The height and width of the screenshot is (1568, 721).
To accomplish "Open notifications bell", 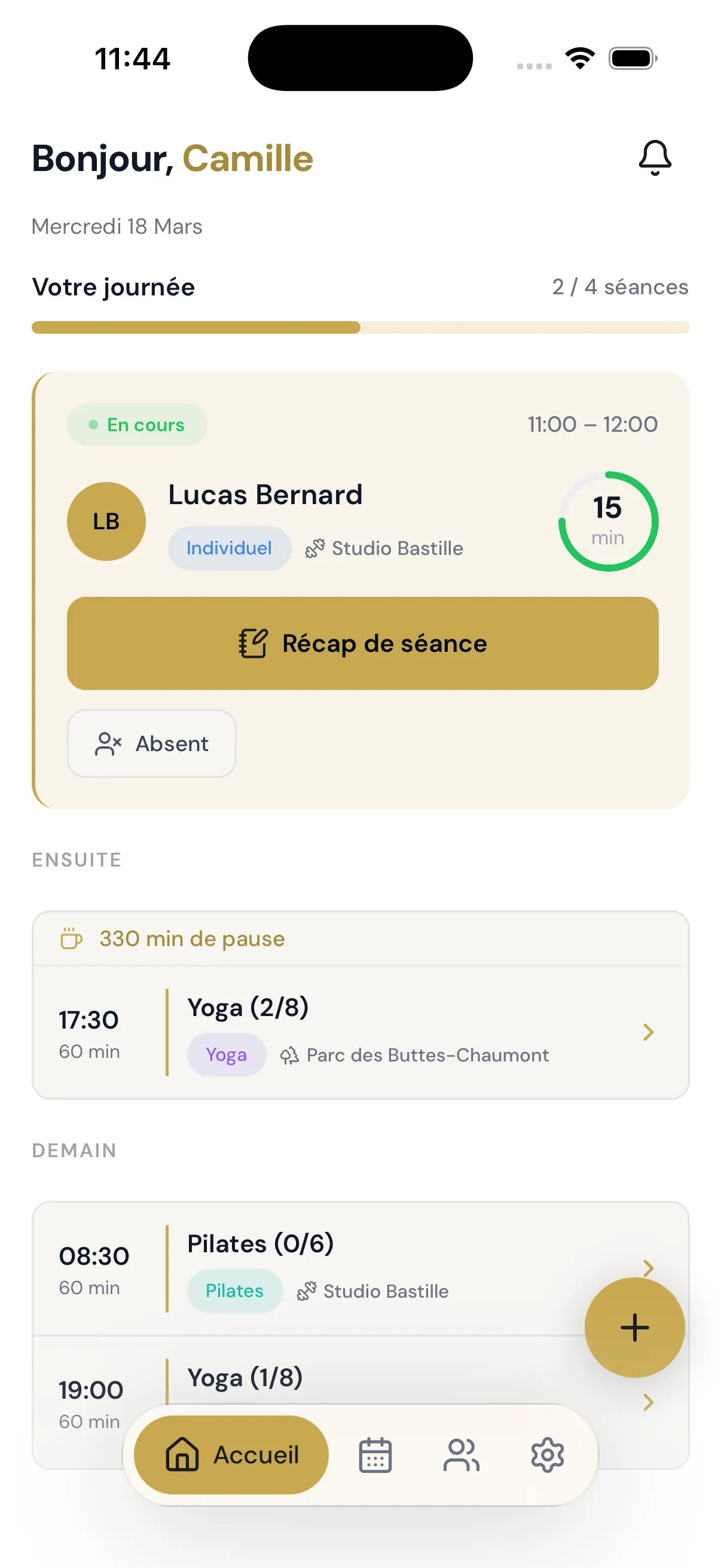I will click(x=655, y=158).
